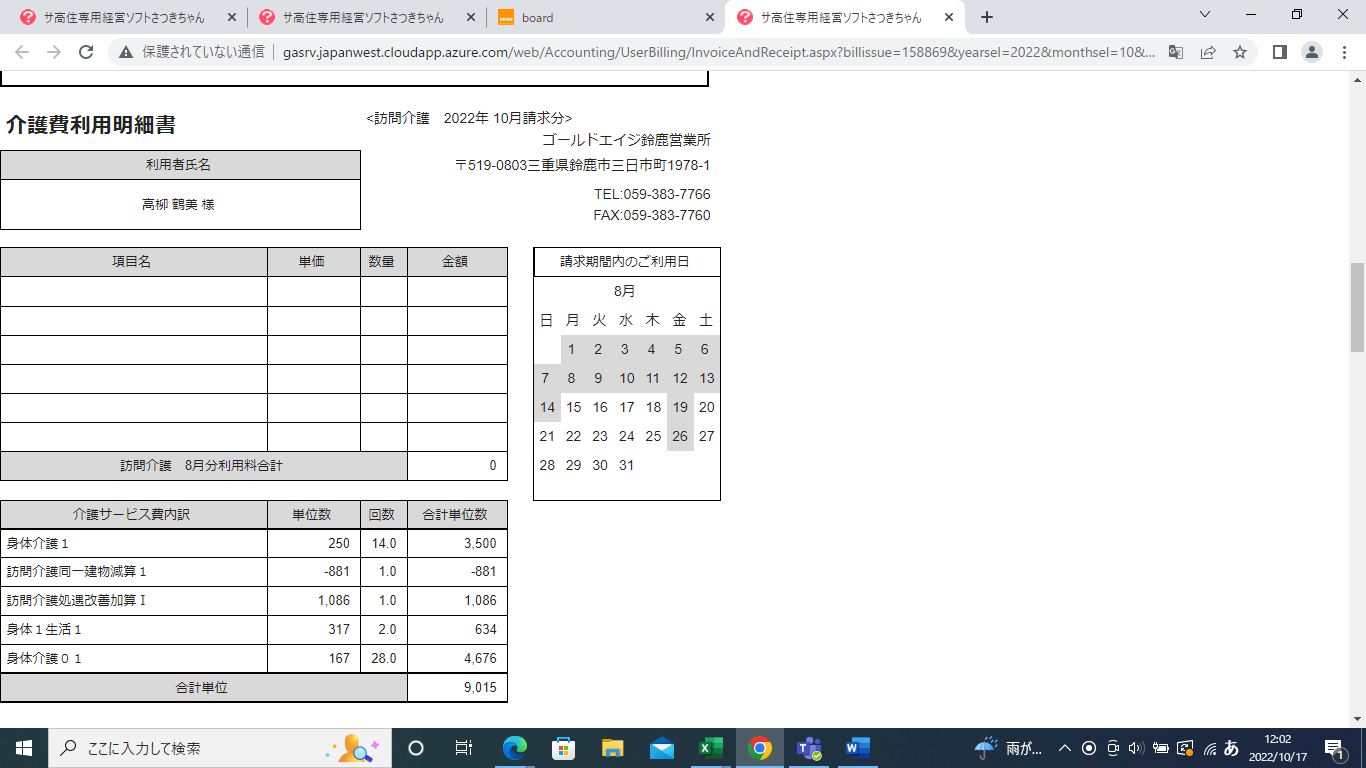Click the share page icon in address bar
This screenshot has width=1366, height=768.
[1208, 52]
